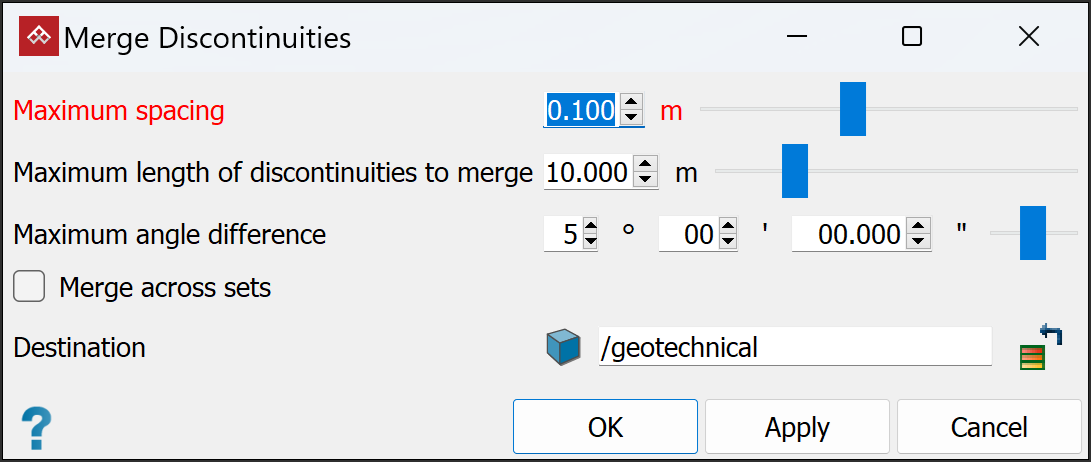This screenshot has width=1091, height=462.
Task: Increase angle degrees with up arrow
Action: tap(590, 227)
